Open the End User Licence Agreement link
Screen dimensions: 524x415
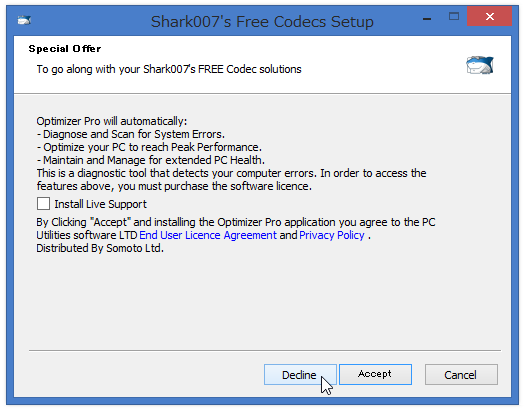[x=208, y=235]
